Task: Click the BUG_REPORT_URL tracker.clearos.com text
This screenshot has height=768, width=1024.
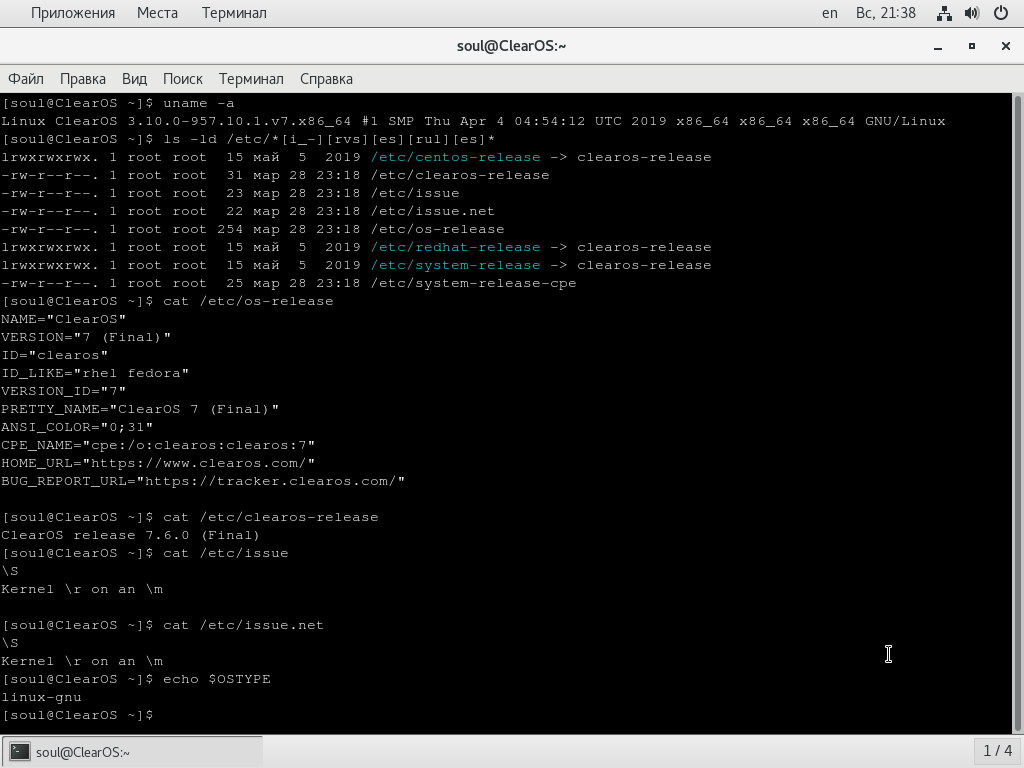Action: (203, 481)
